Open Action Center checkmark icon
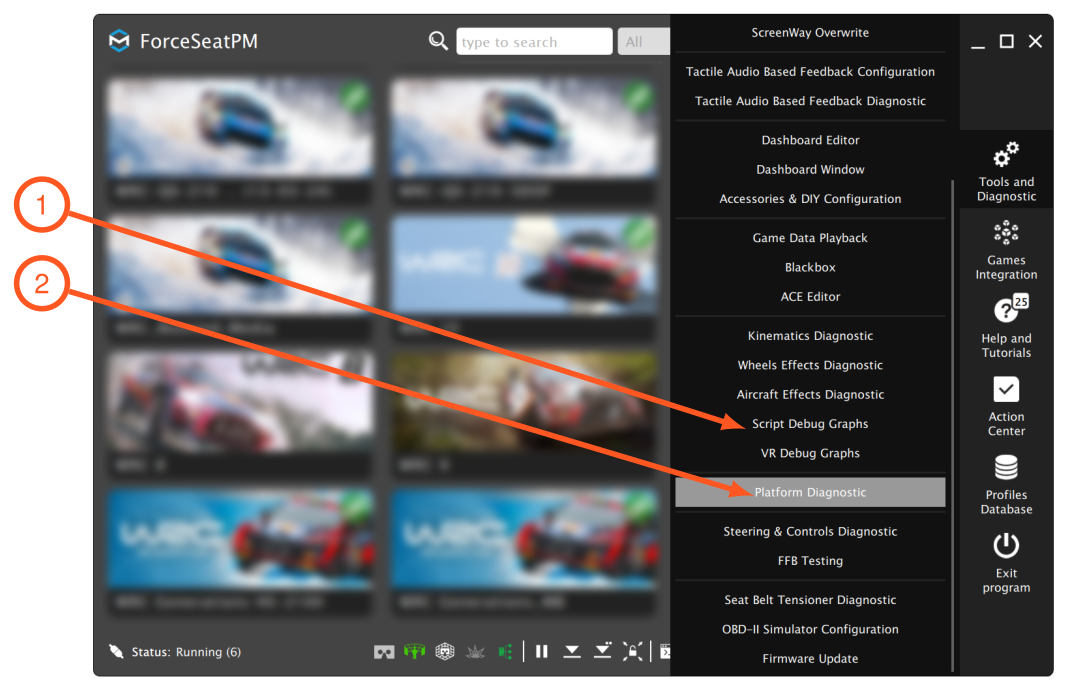 point(1006,389)
